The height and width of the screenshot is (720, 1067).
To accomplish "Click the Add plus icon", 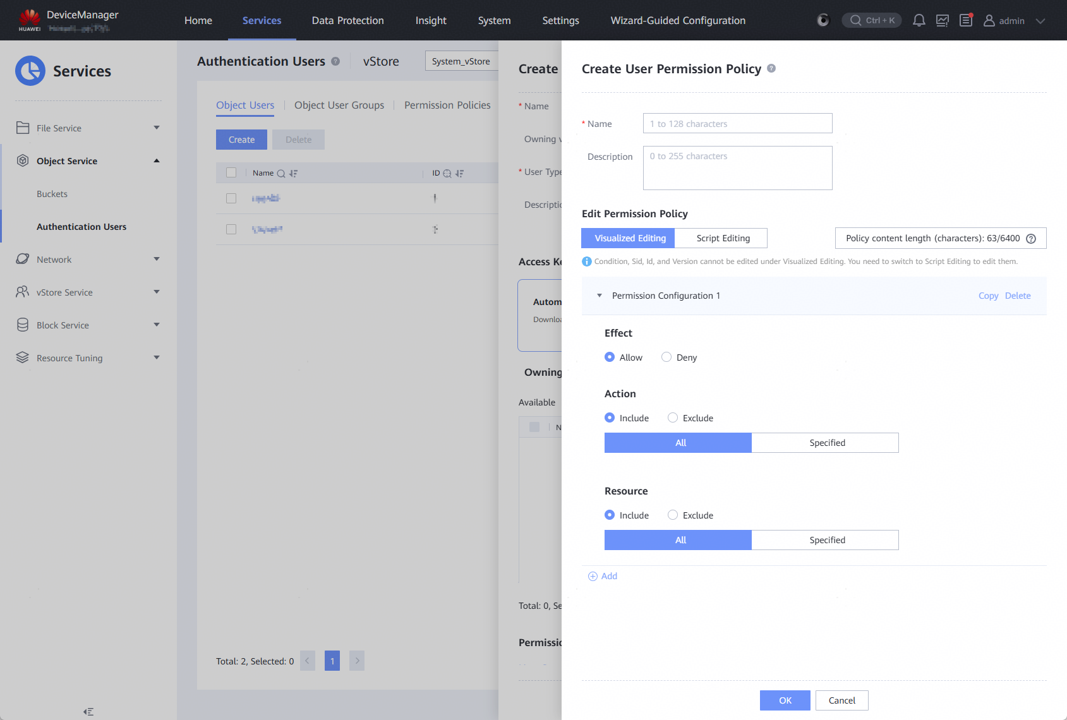I will pyautogui.click(x=593, y=577).
